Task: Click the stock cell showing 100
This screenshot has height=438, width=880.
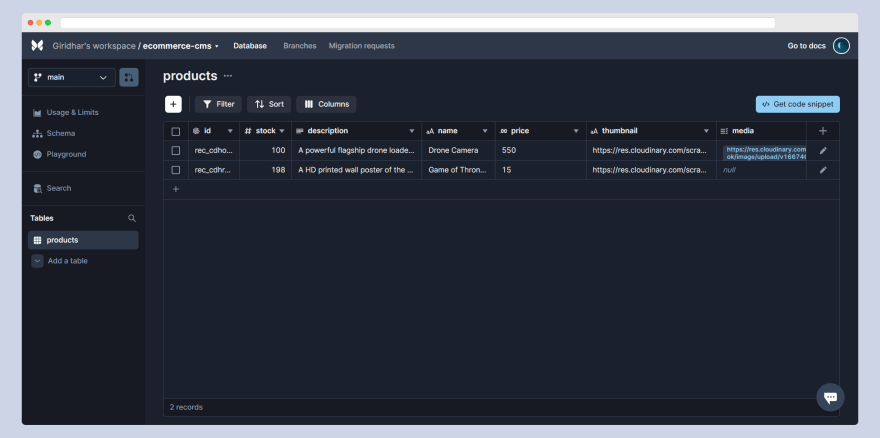Action: point(265,150)
